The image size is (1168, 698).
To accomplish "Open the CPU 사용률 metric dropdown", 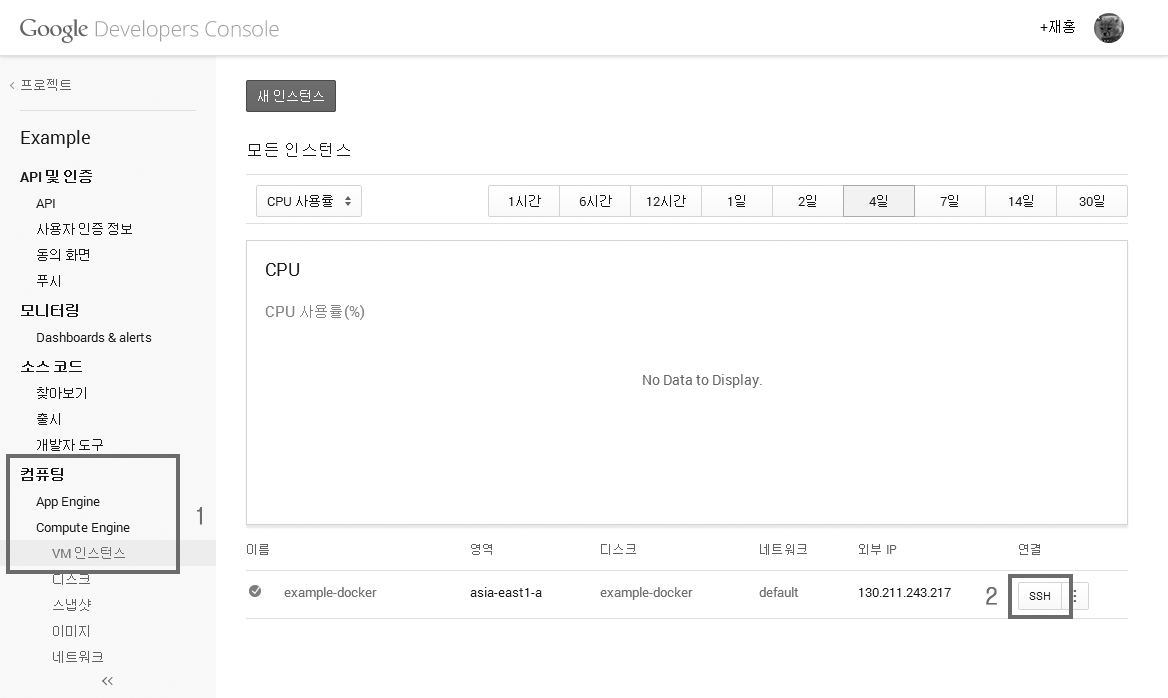I will pyautogui.click(x=308, y=201).
